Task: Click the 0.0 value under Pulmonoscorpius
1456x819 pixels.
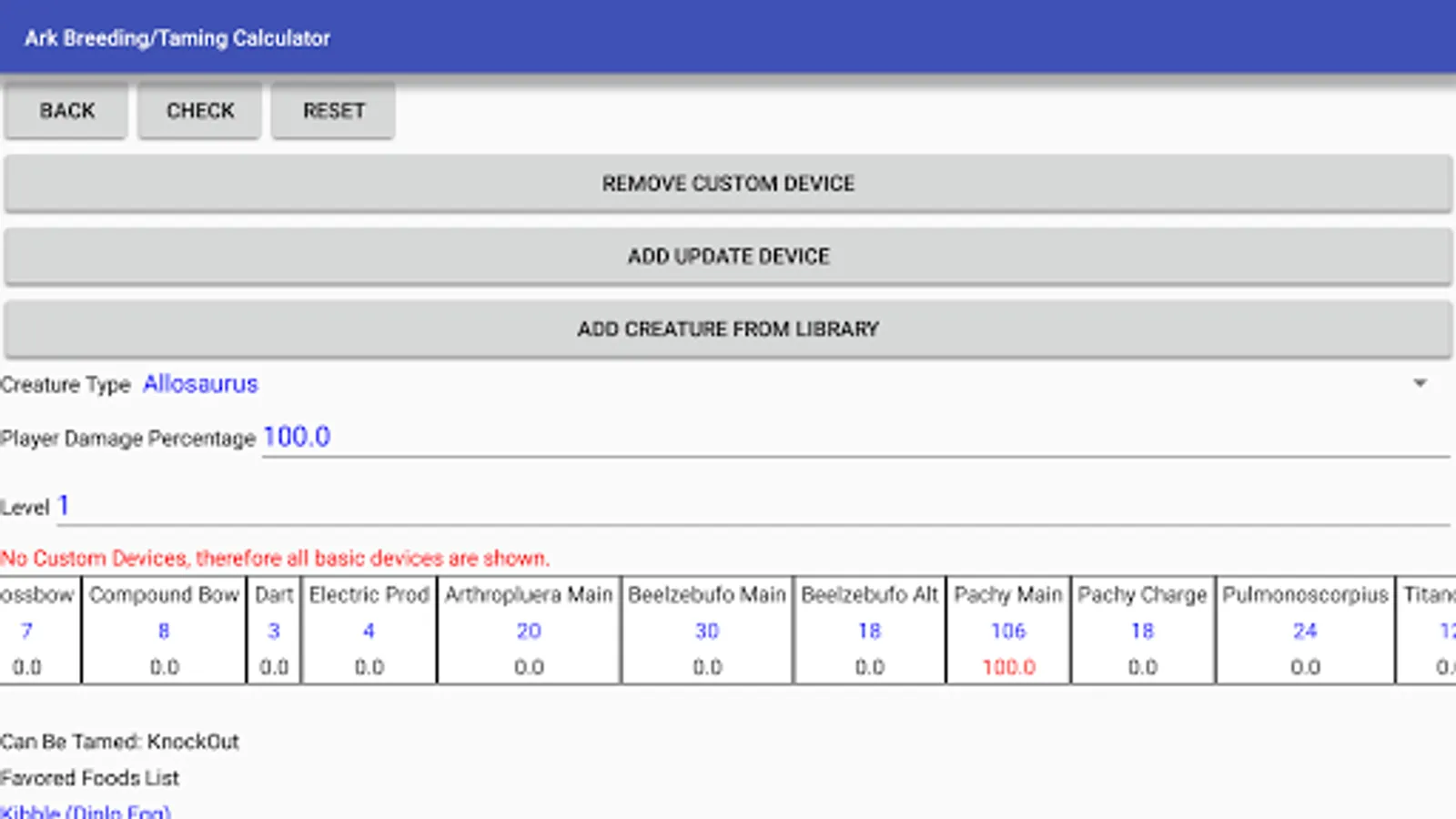Action: (x=1305, y=667)
